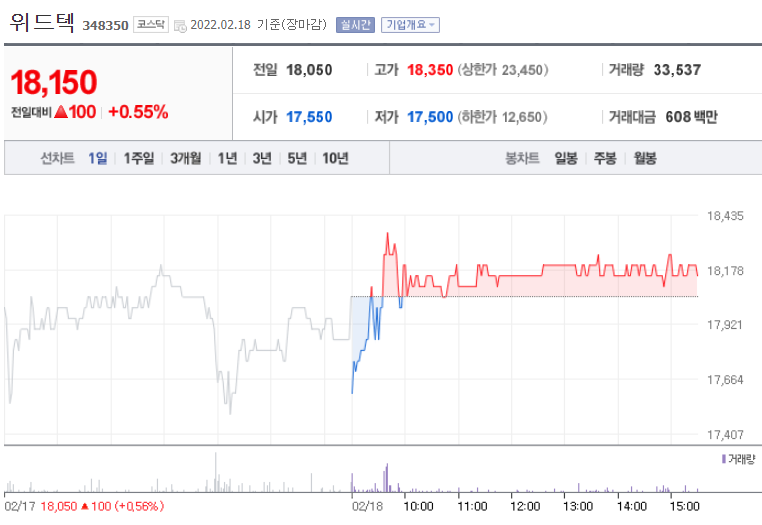Click the 18,050 ▲100 (+0.56%) previous-day summary
762x525 pixels.
pos(102,507)
